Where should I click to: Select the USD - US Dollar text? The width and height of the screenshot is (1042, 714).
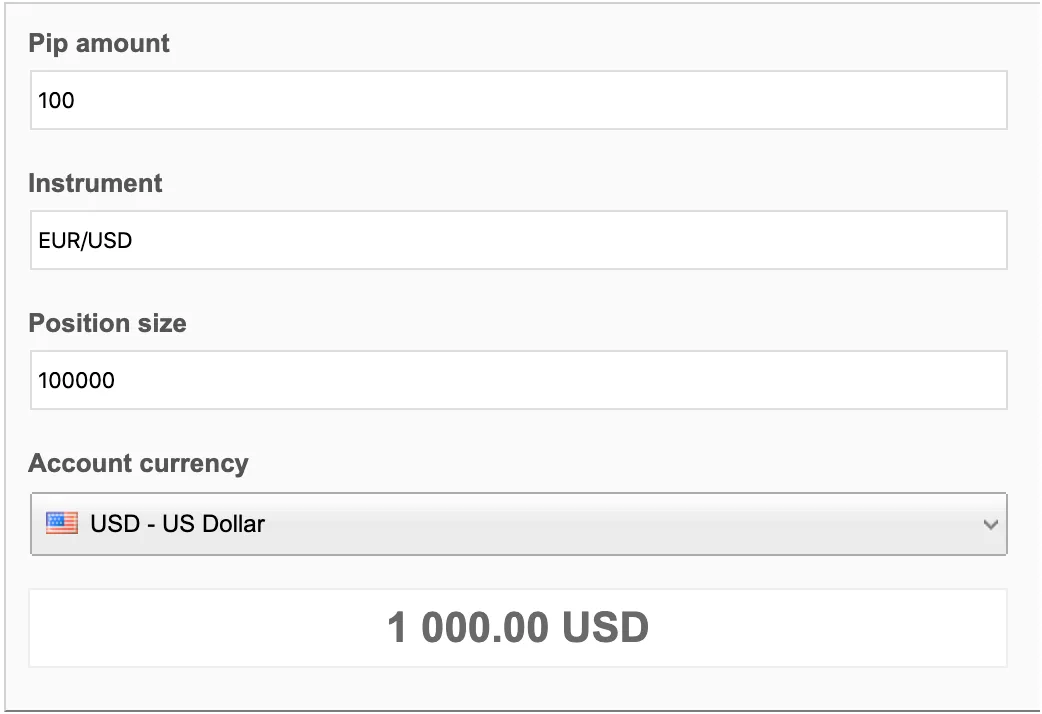pyautogui.click(x=177, y=524)
